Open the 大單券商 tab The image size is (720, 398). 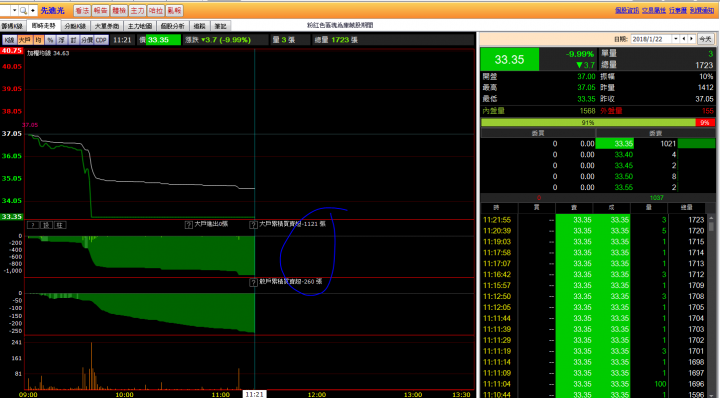pos(107,26)
